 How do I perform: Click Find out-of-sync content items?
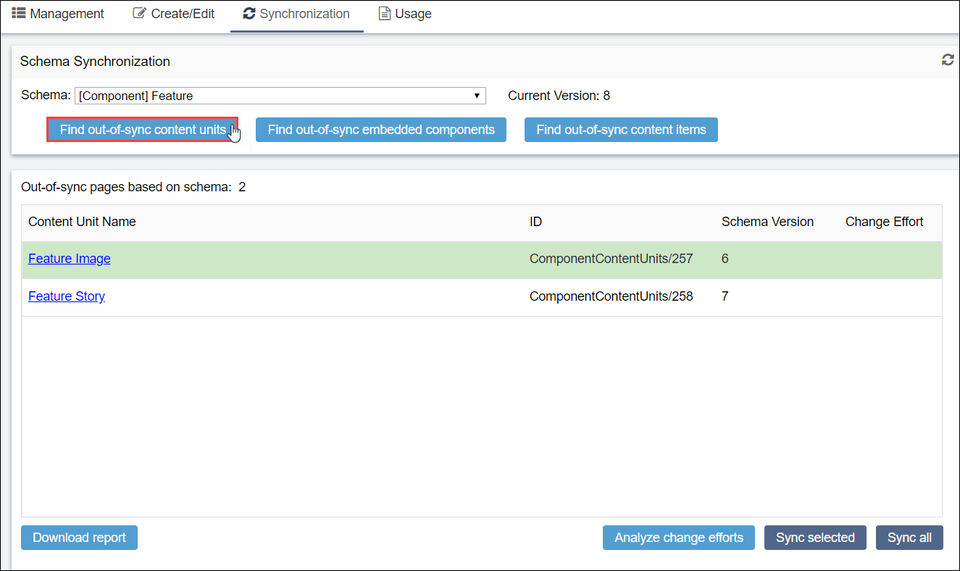pos(621,130)
